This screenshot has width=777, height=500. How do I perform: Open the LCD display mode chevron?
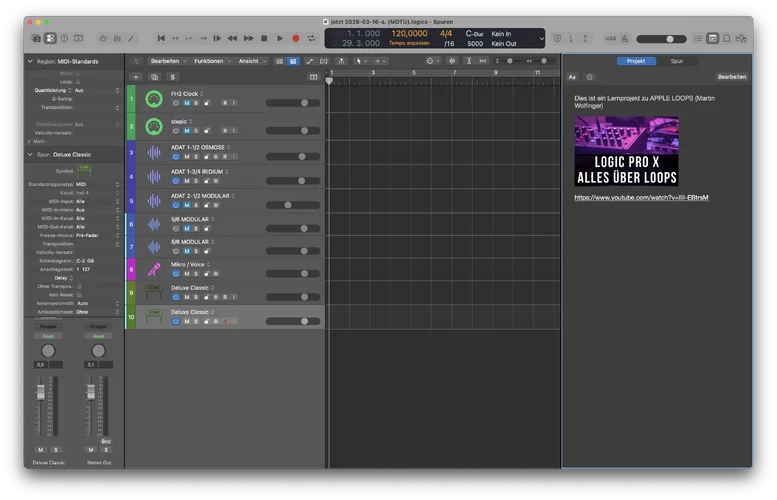pos(541,39)
